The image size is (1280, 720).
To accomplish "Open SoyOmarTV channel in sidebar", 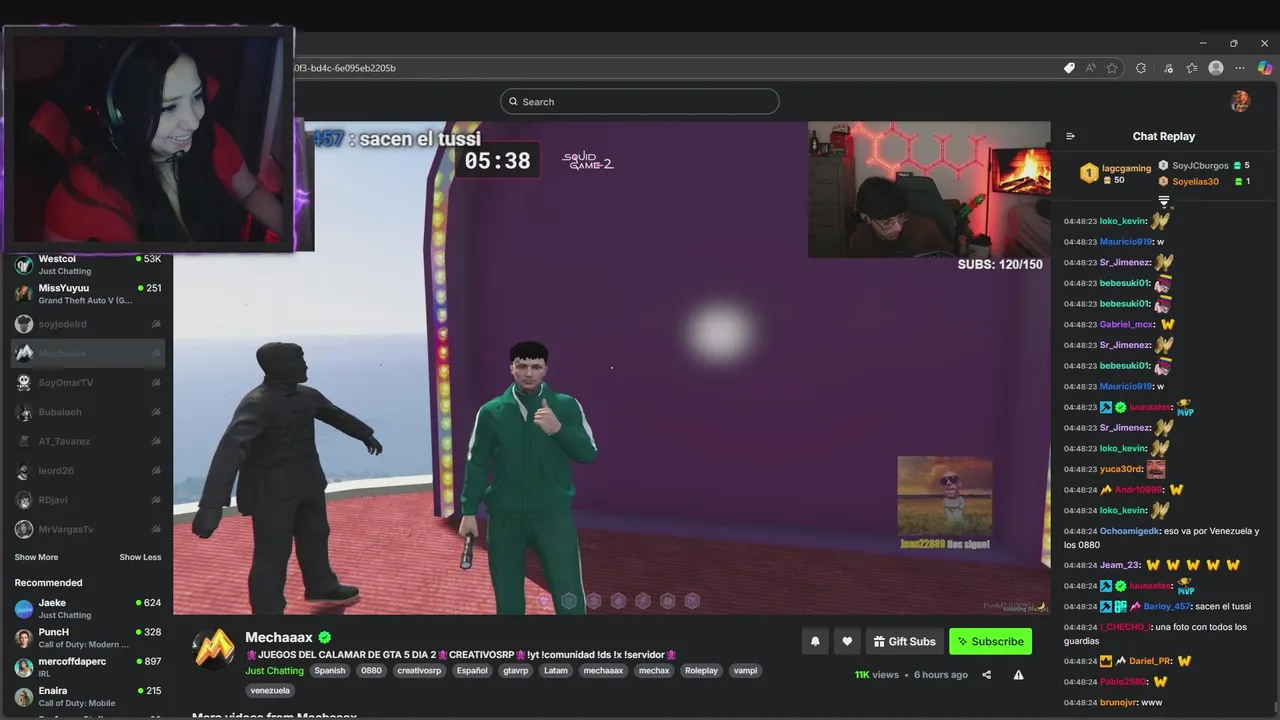I will (x=88, y=382).
